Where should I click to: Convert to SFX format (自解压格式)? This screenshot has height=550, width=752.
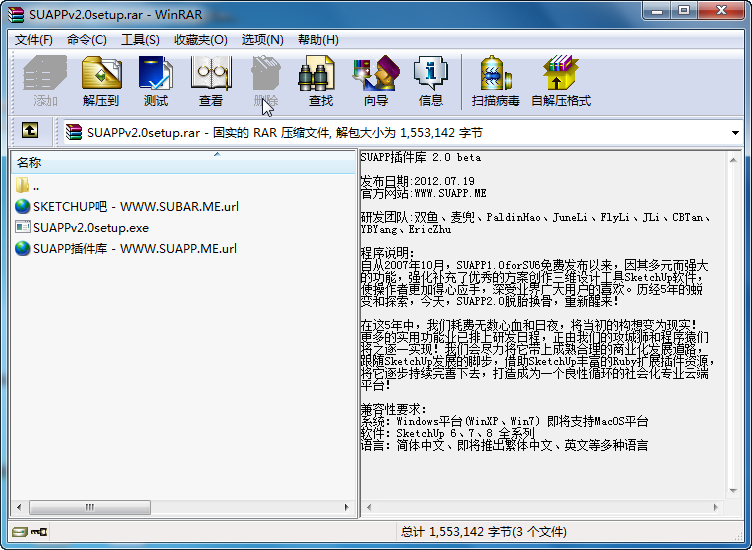click(561, 81)
